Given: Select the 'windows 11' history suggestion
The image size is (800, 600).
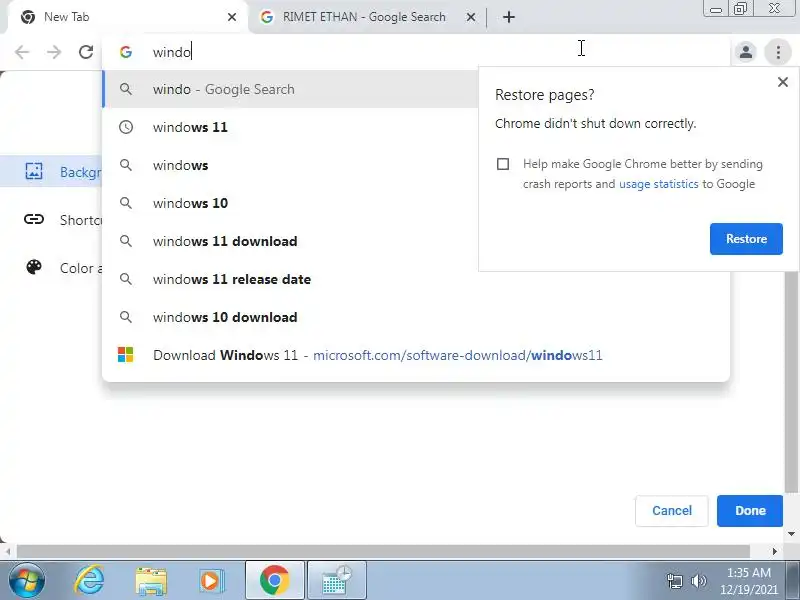Looking at the screenshot, I should pos(291,127).
